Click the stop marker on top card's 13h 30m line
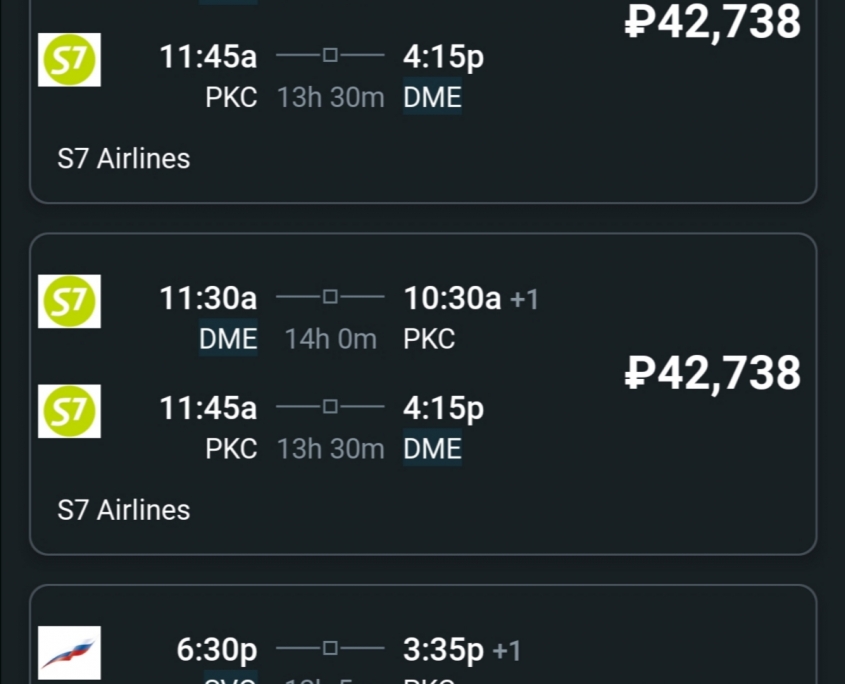This screenshot has width=845, height=684. [330, 55]
